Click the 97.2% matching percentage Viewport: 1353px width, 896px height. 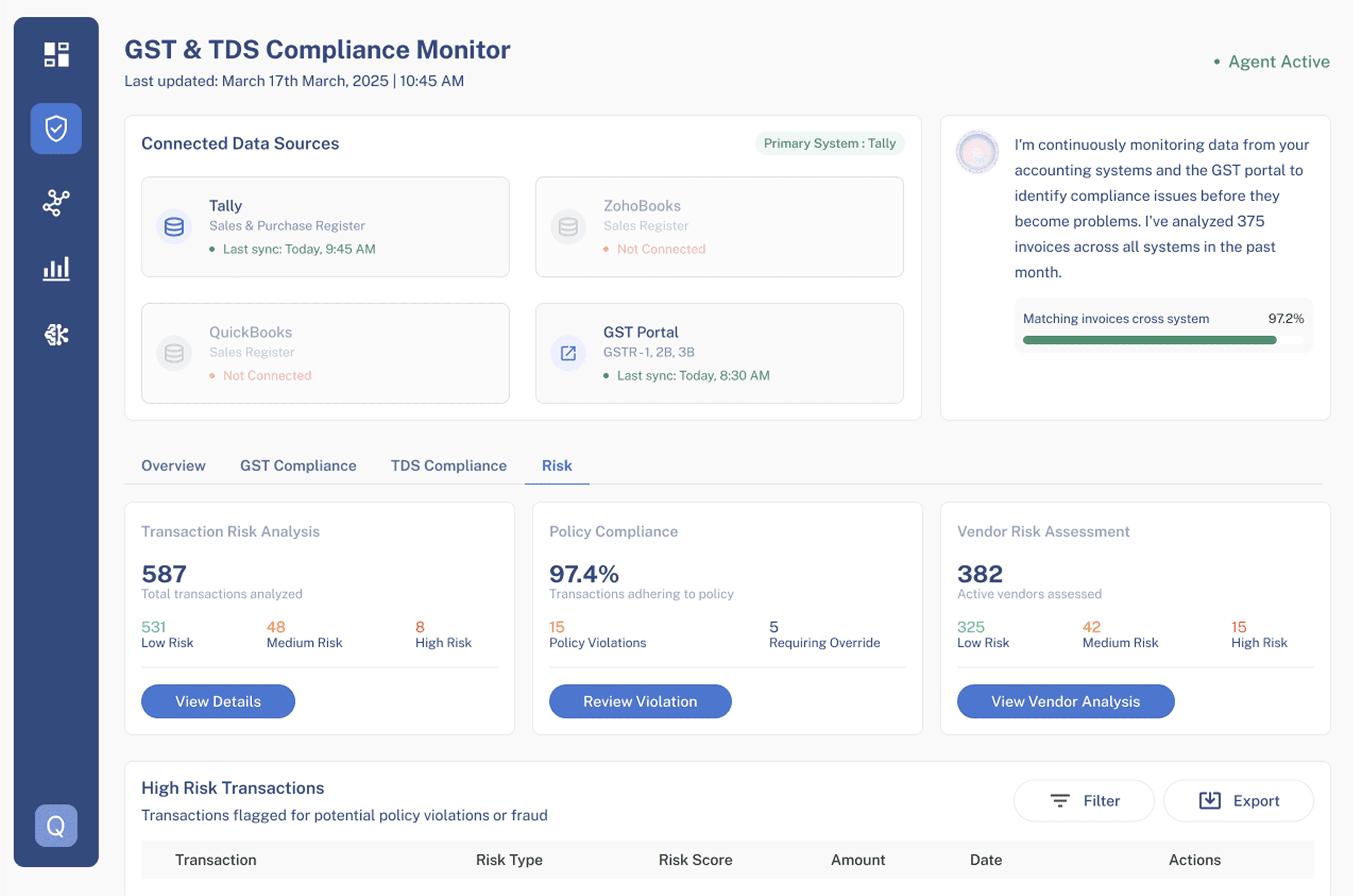point(1286,318)
